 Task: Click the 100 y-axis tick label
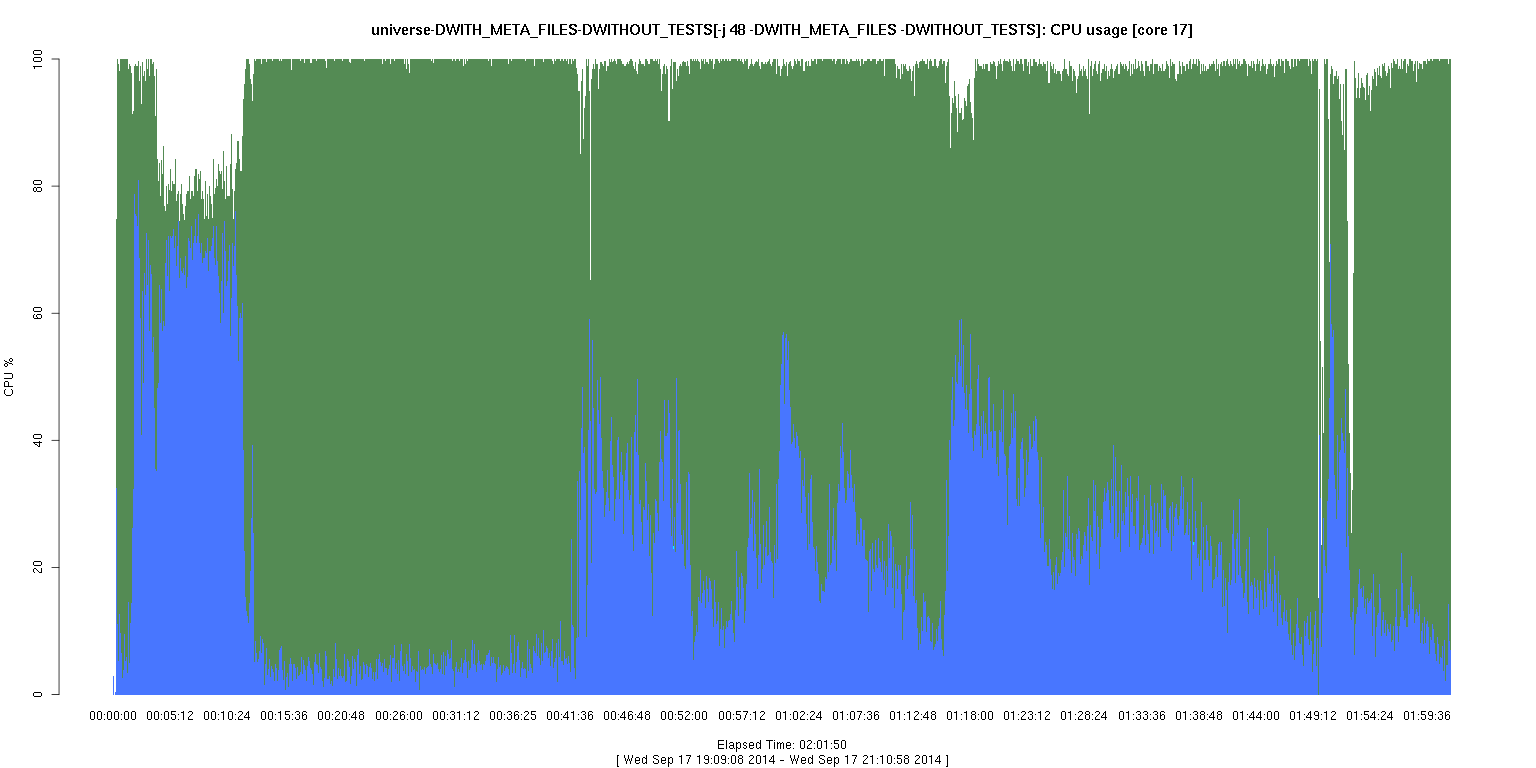pyautogui.click(x=40, y=60)
